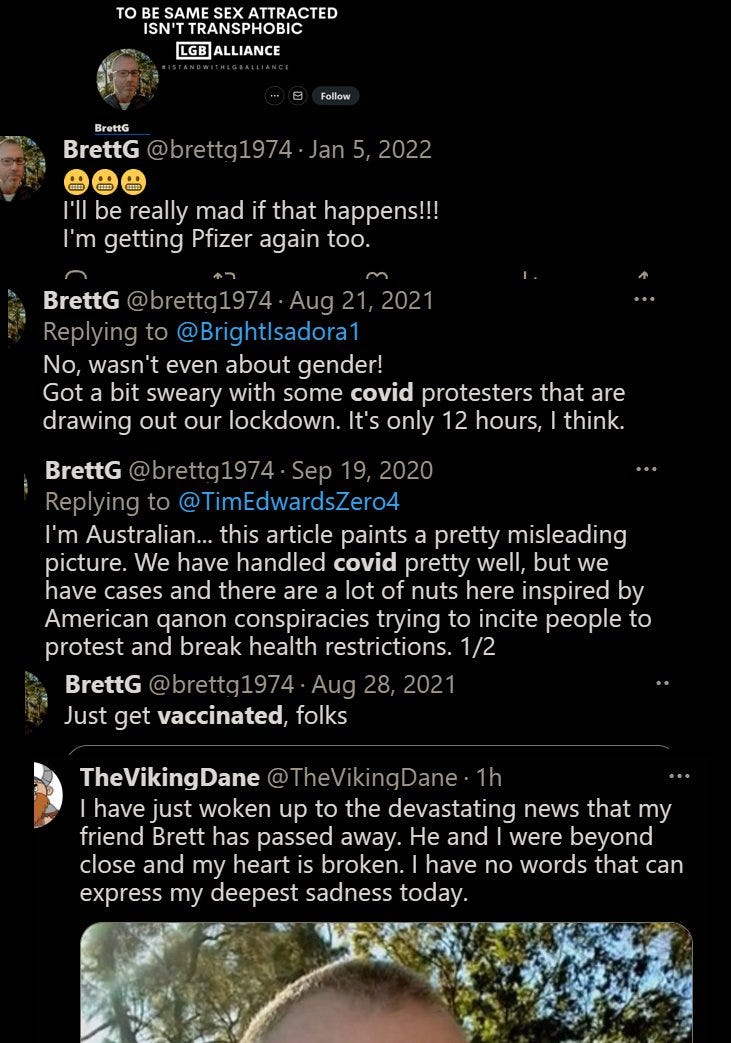Click BrettG's avatar on the Jan 5 tweet

22,168
